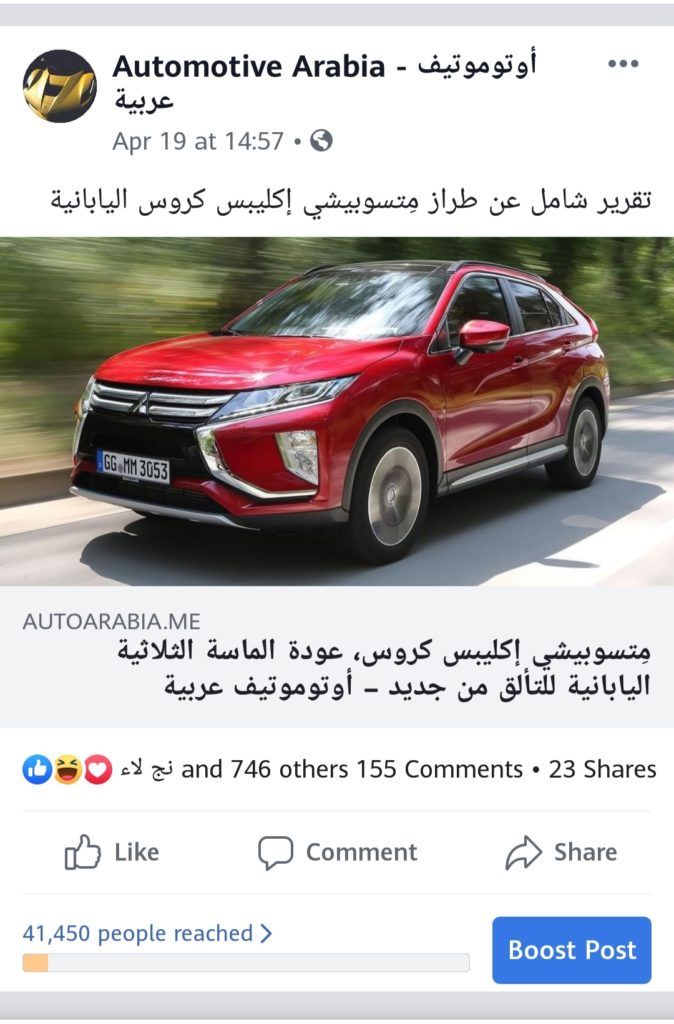Click the speech bubble Comment icon
Viewport: 674px width, 1024px height.
275,852
